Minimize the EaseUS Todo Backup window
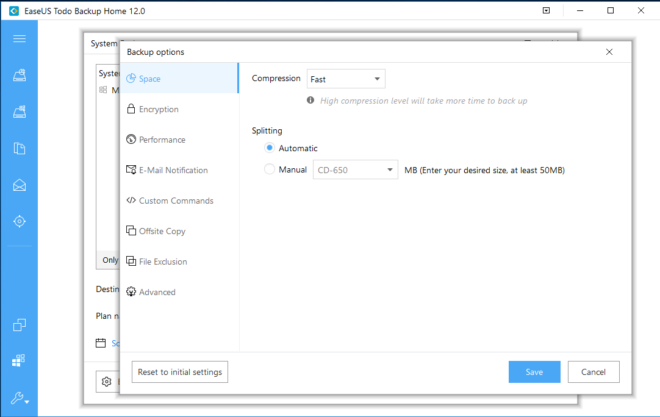The height and width of the screenshot is (417, 660). (580, 11)
